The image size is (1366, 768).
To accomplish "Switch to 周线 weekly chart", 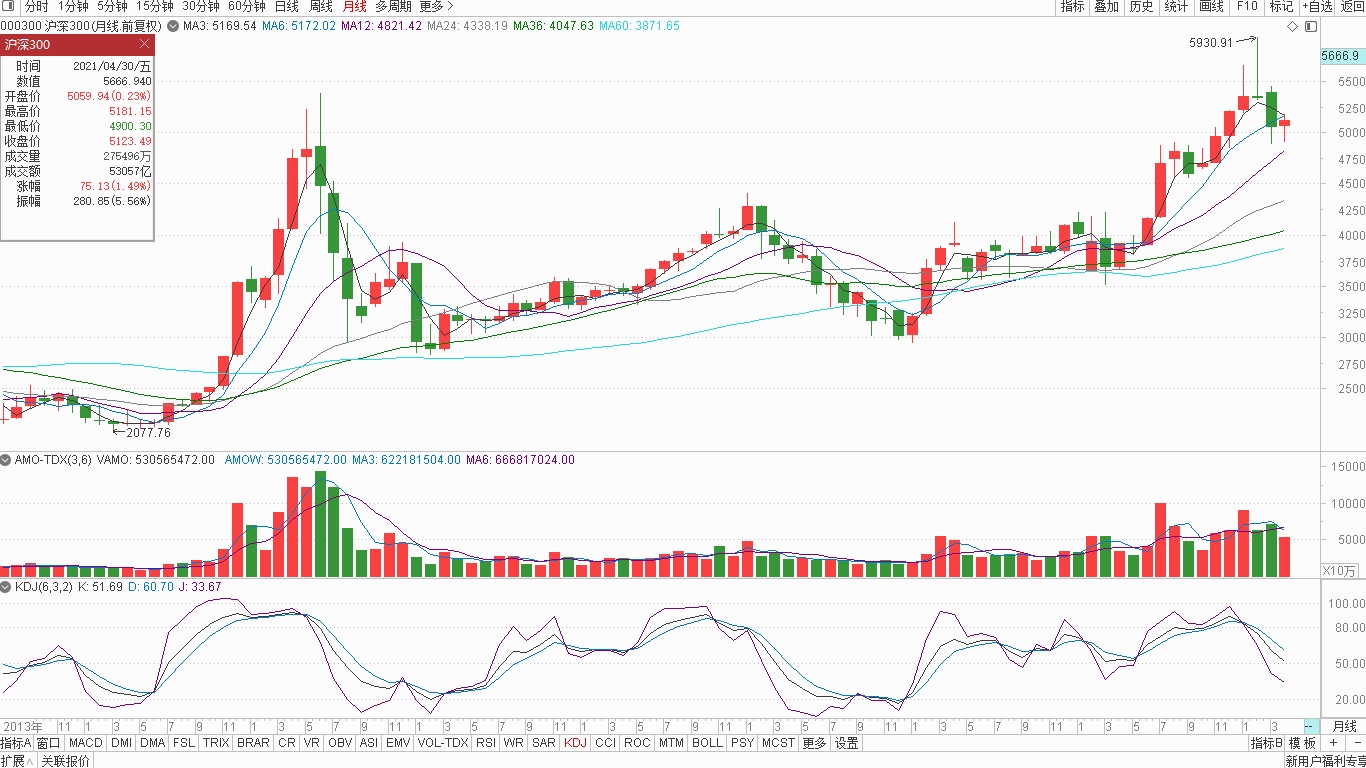I will tap(320, 6).
